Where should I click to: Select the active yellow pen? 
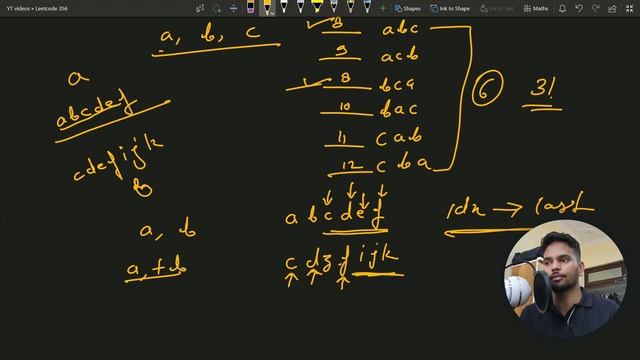(x=267, y=7)
